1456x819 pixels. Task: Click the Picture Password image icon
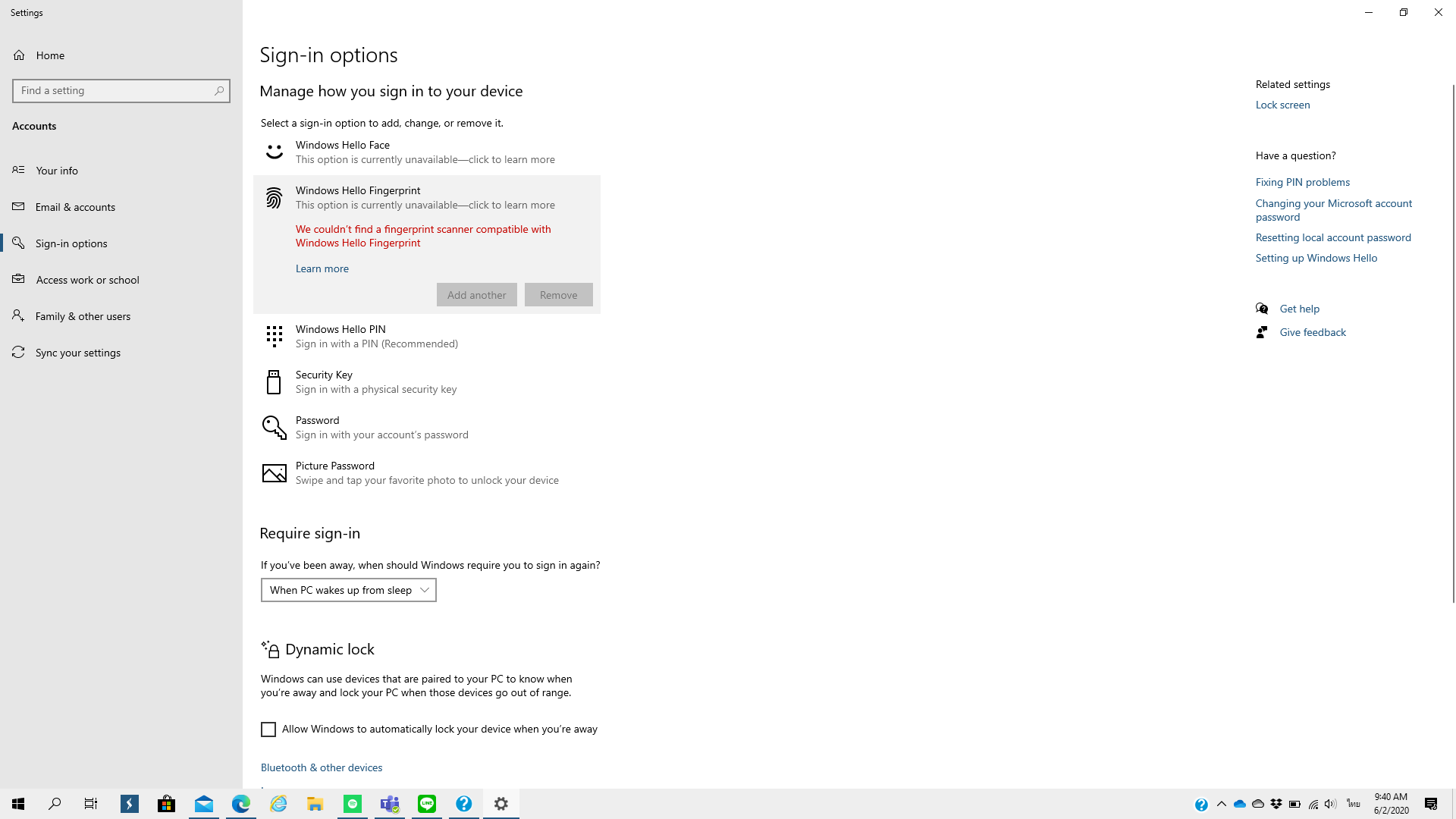tap(274, 473)
